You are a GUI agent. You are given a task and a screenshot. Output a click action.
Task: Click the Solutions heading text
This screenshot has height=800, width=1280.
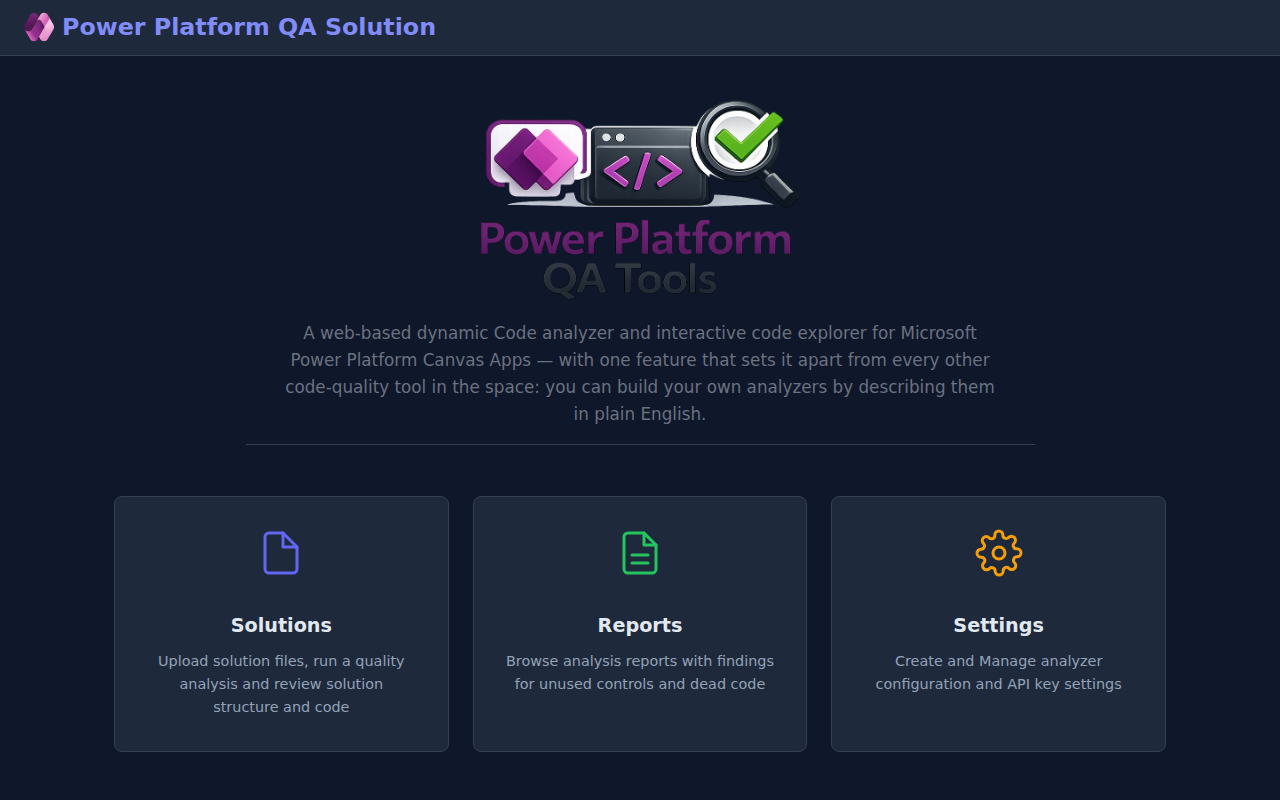pyautogui.click(x=281, y=624)
